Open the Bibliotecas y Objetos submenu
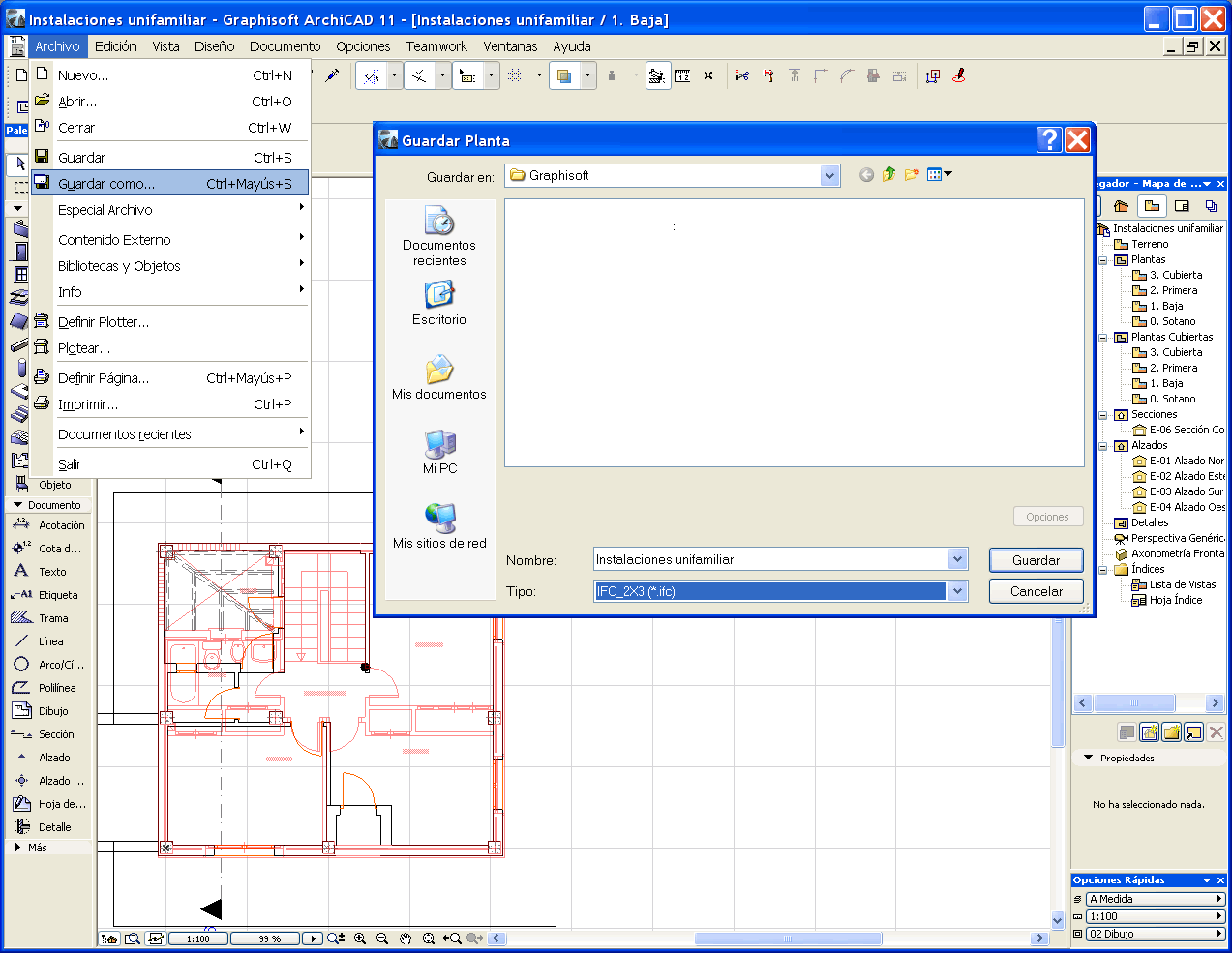This screenshot has width=1232, height=953. 170,266
